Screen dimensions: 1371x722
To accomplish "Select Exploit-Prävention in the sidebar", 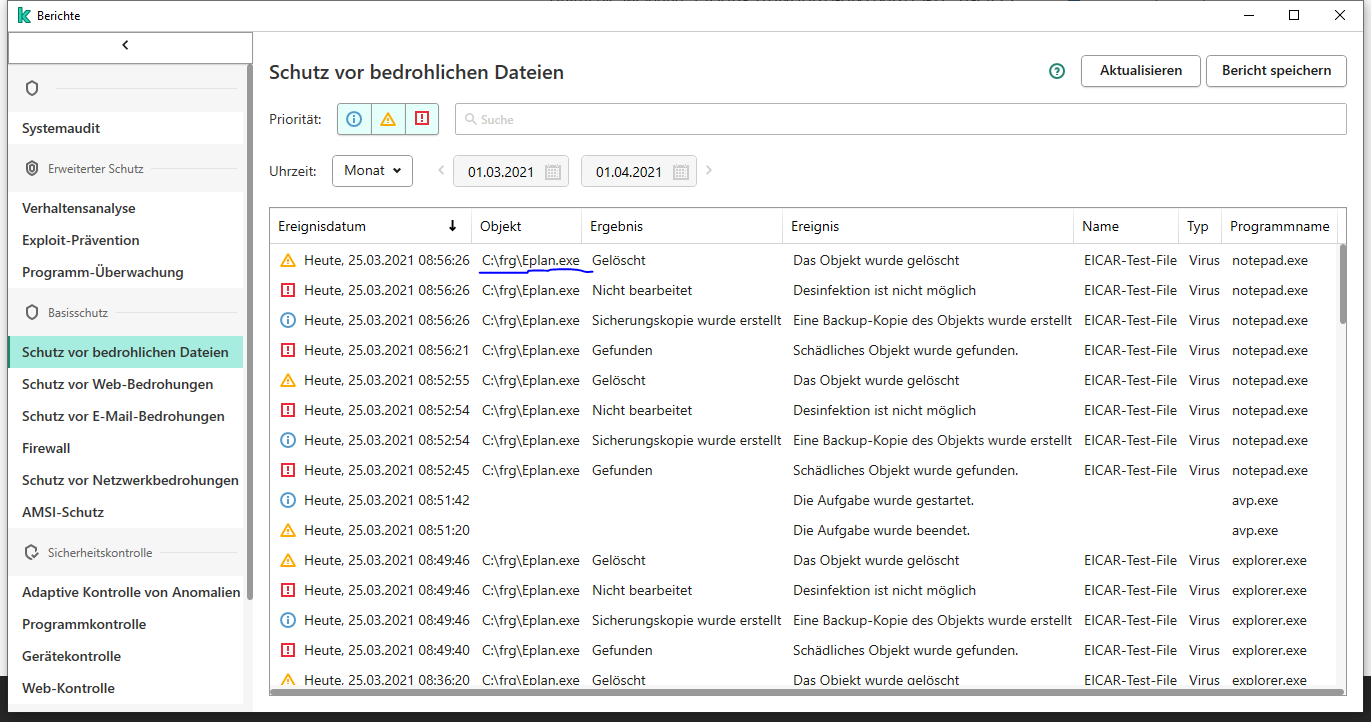I will (81, 241).
